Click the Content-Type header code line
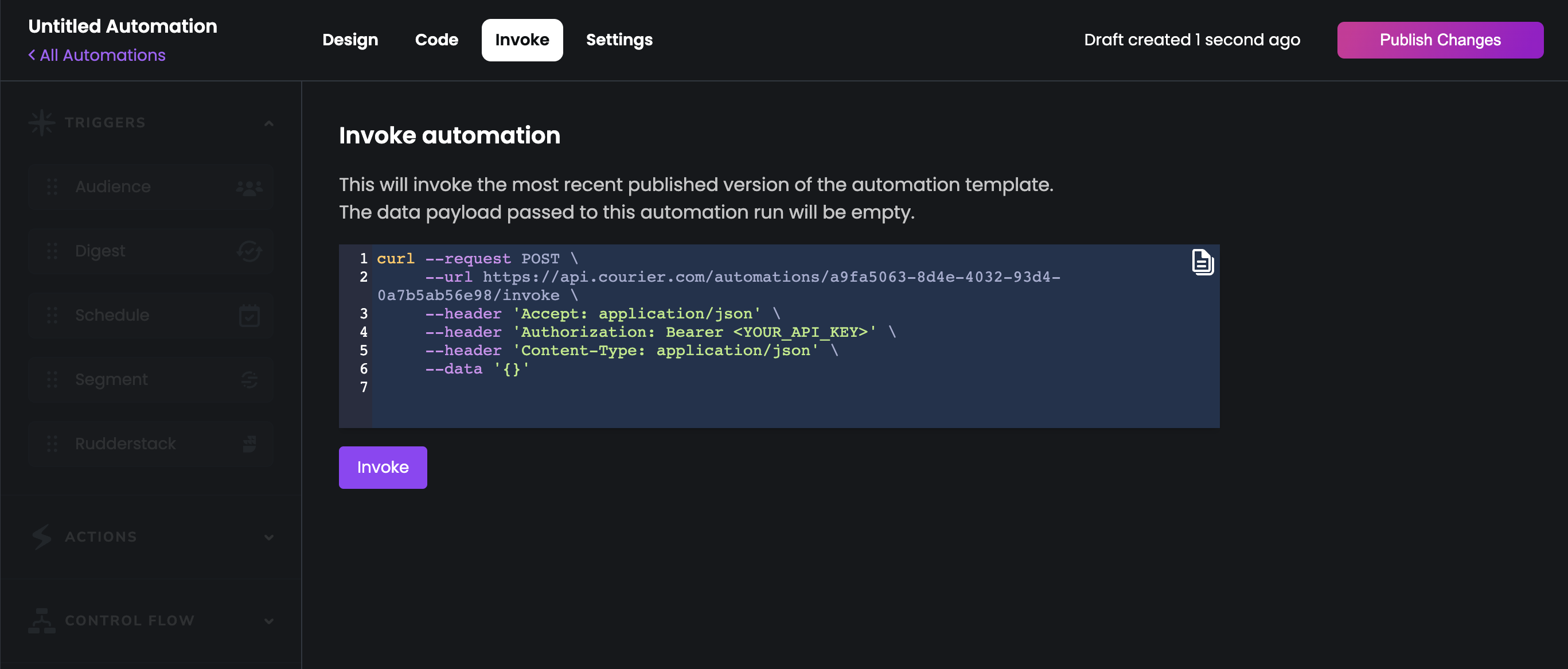This screenshot has height=669, width=1568. [x=632, y=351]
